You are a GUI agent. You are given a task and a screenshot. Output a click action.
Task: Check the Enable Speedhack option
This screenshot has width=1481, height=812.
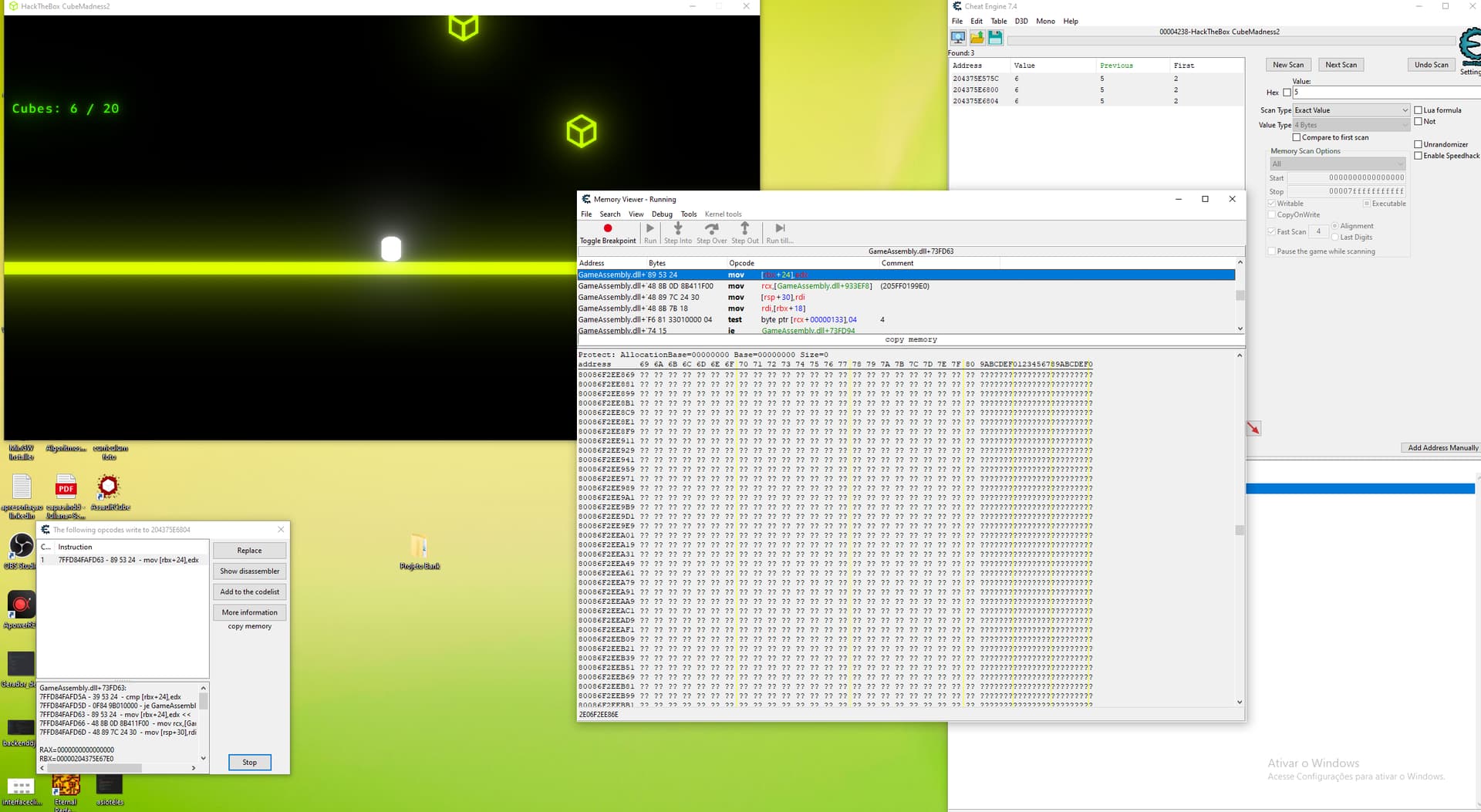tap(1418, 156)
